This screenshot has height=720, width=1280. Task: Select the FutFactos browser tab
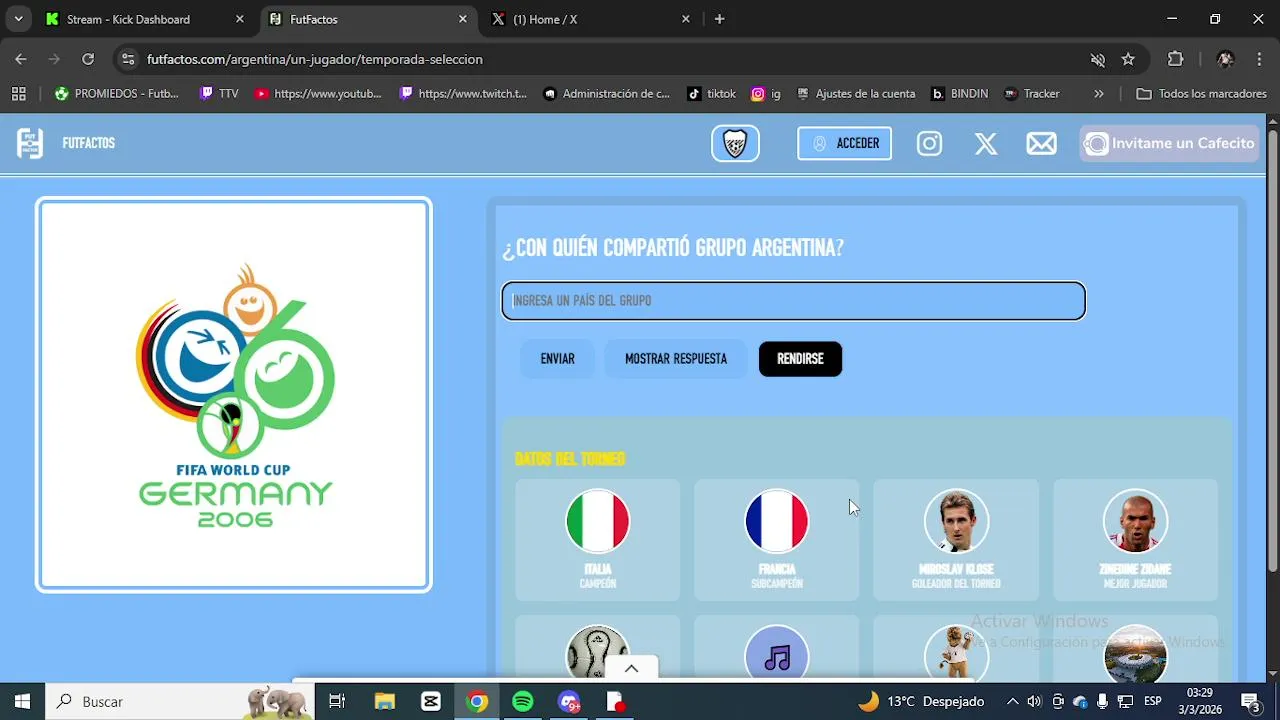pyautogui.click(x=368, y=19)
